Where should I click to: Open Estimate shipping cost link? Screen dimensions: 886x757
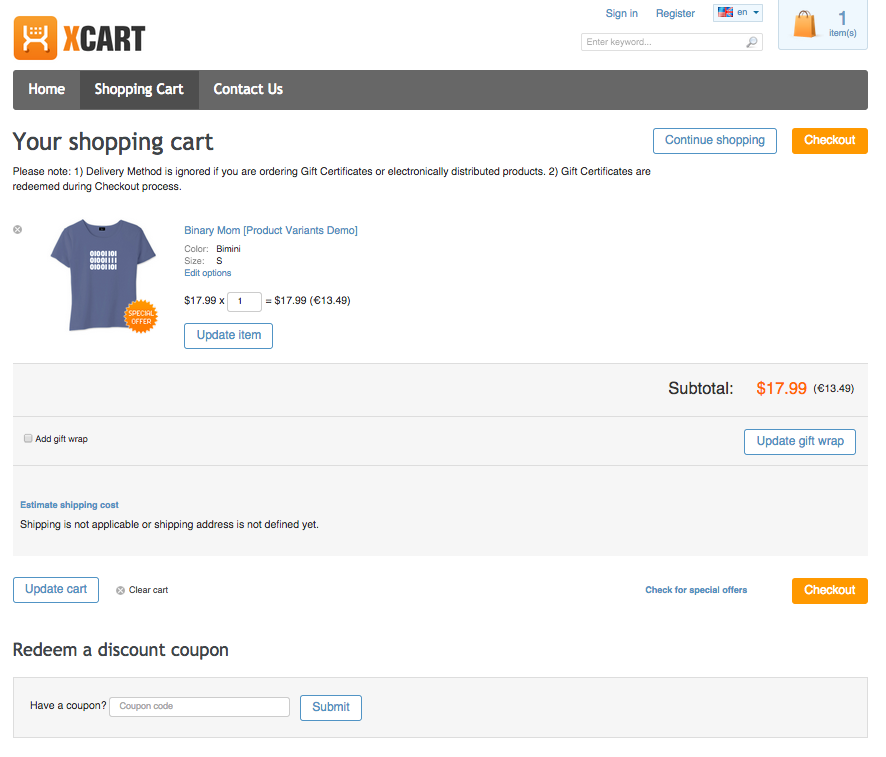70,505
